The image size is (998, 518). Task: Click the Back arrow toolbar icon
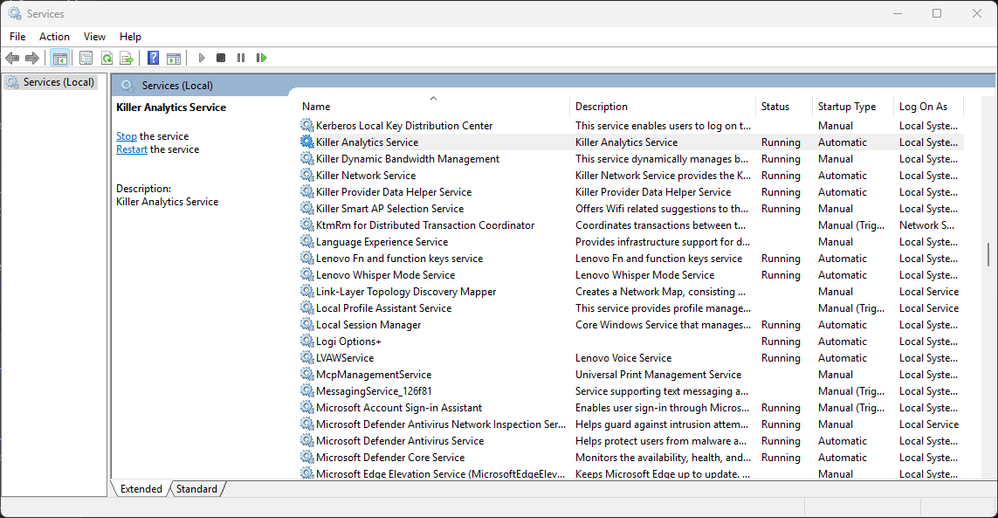(x=13, y=58)
